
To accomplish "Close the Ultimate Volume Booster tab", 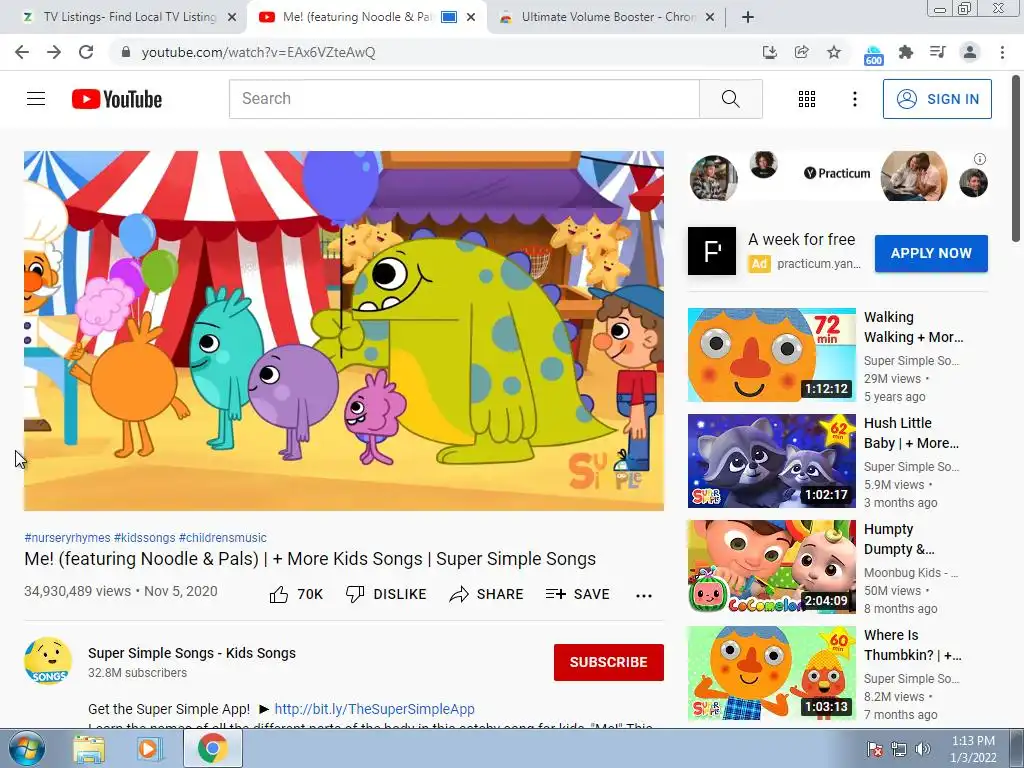I will click(710, 18).
